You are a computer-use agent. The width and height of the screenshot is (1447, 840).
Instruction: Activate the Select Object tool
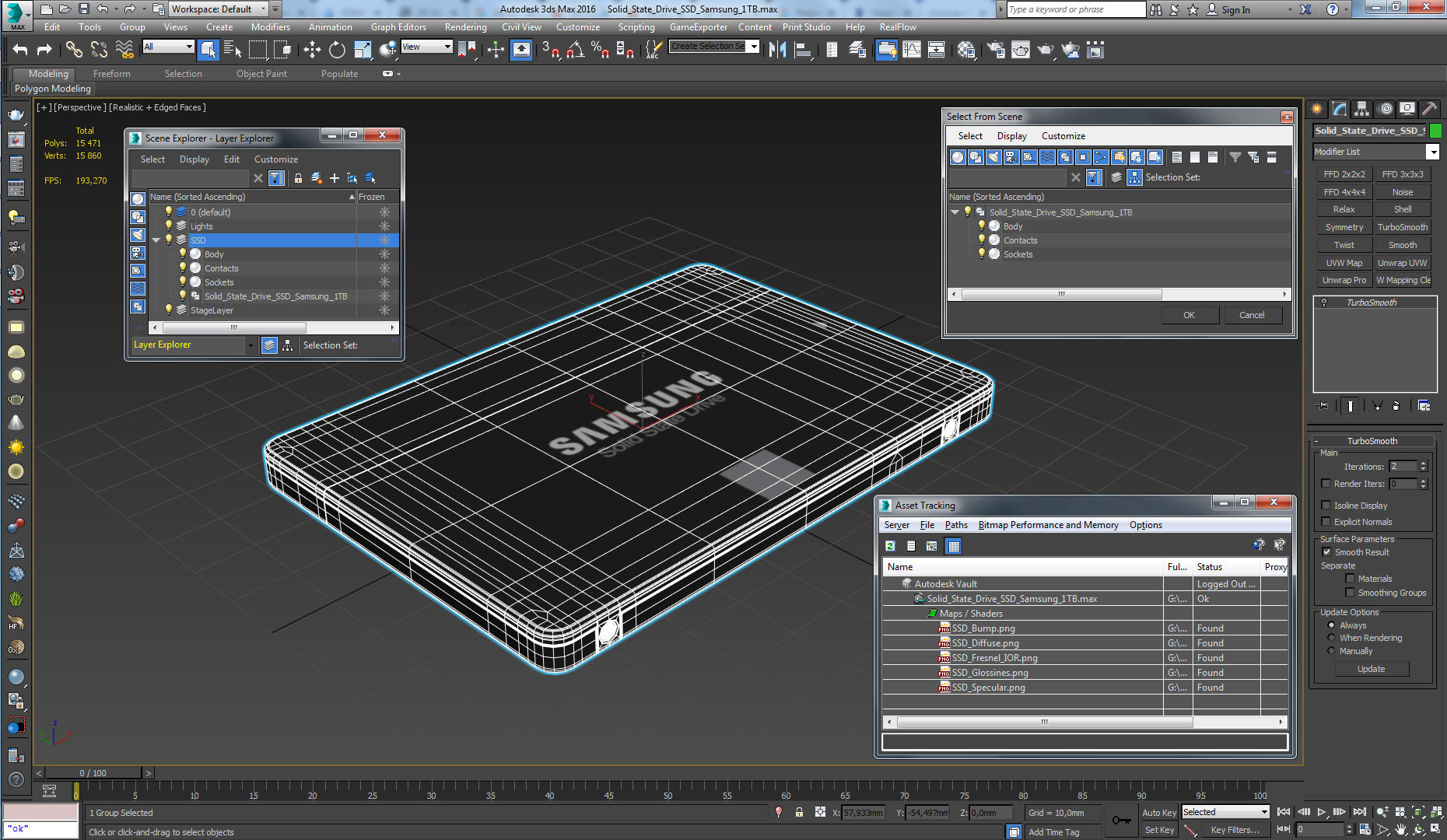coord(208,50)
